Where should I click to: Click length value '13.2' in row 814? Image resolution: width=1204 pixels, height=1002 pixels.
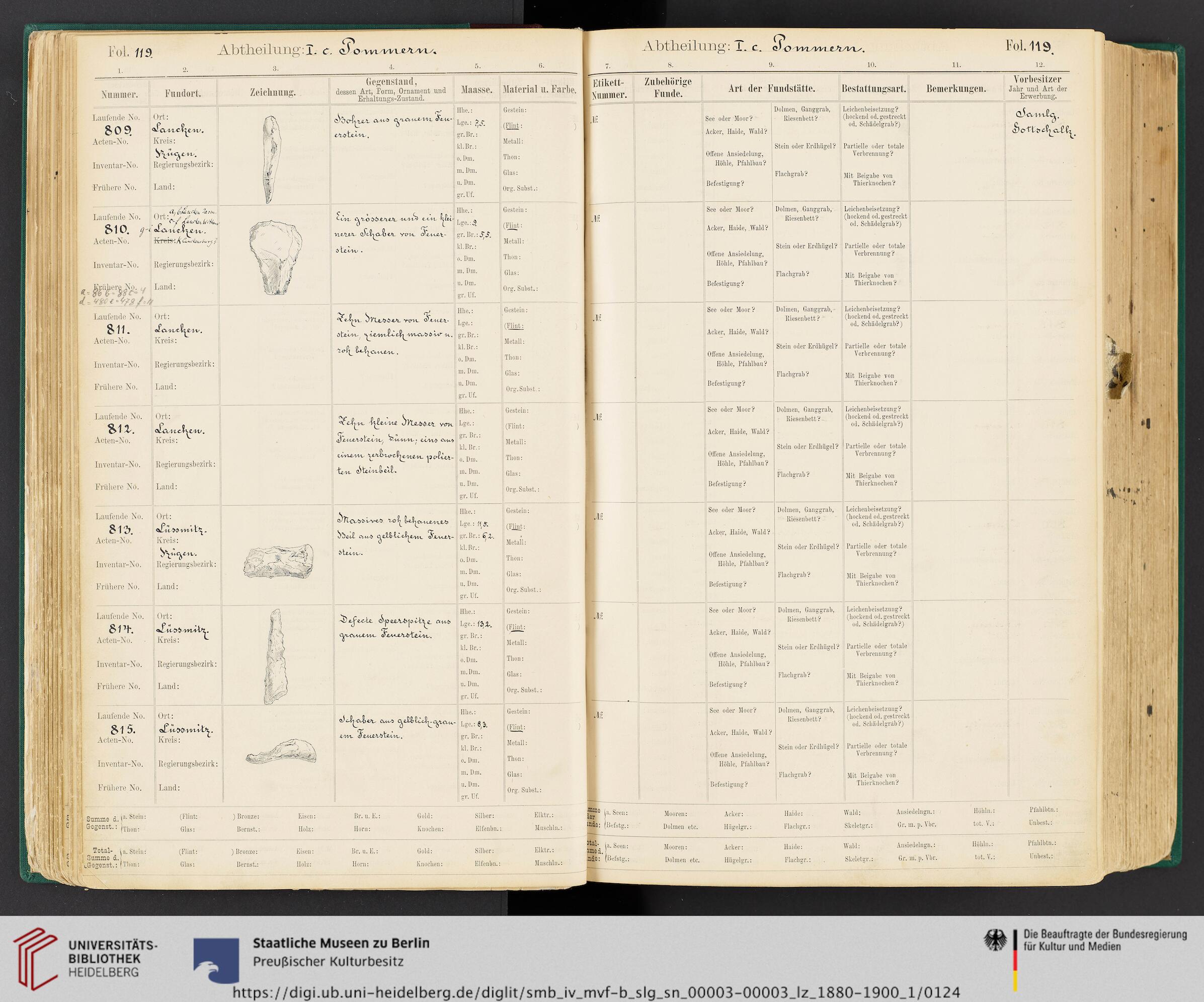point(485,624)
